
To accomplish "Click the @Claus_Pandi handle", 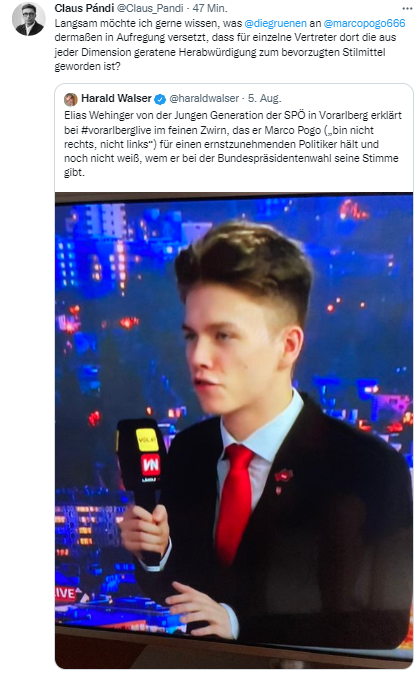I will (150, 8).
